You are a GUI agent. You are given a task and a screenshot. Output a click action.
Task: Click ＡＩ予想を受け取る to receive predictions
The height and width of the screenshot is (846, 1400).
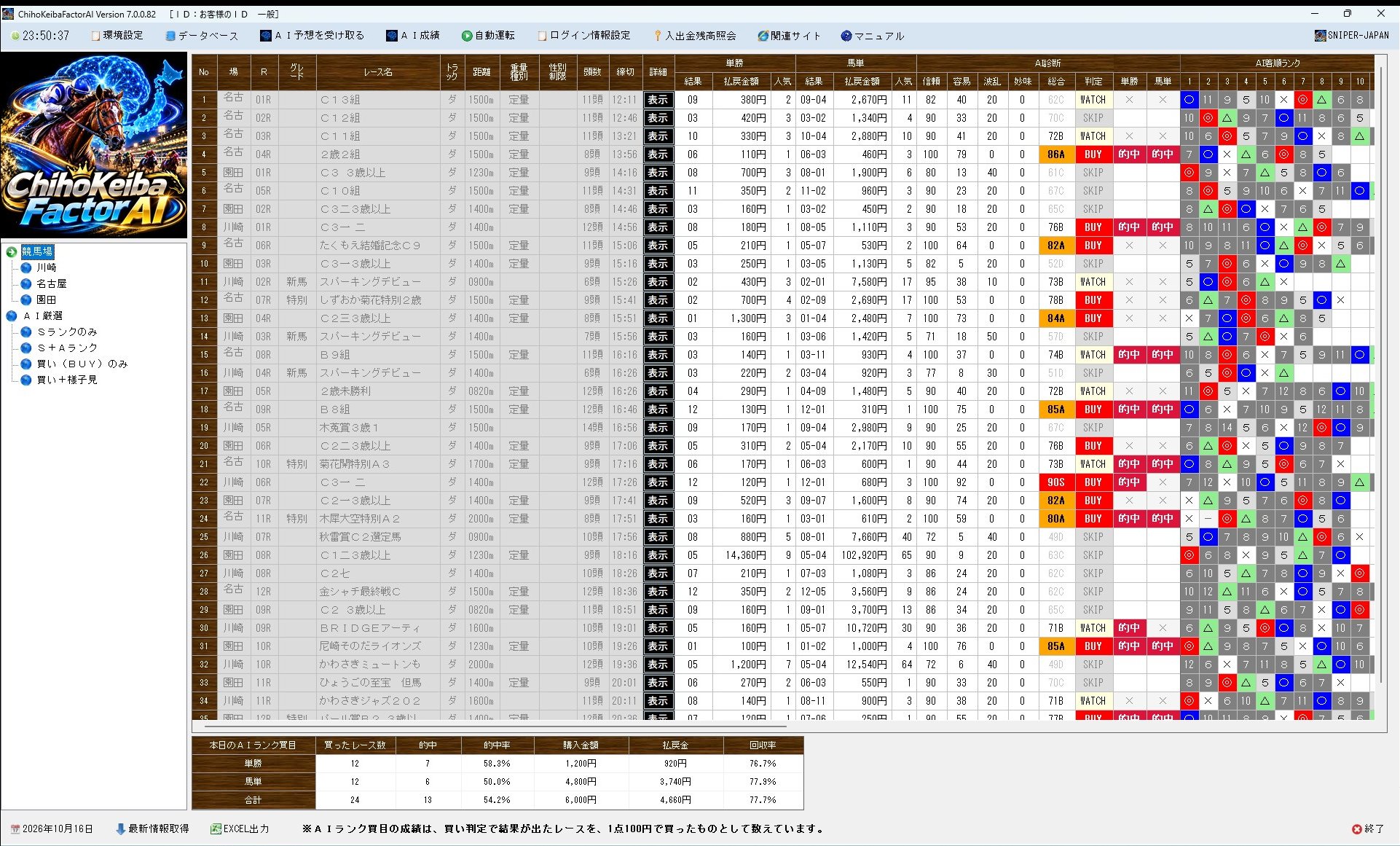tap(312, 35)
